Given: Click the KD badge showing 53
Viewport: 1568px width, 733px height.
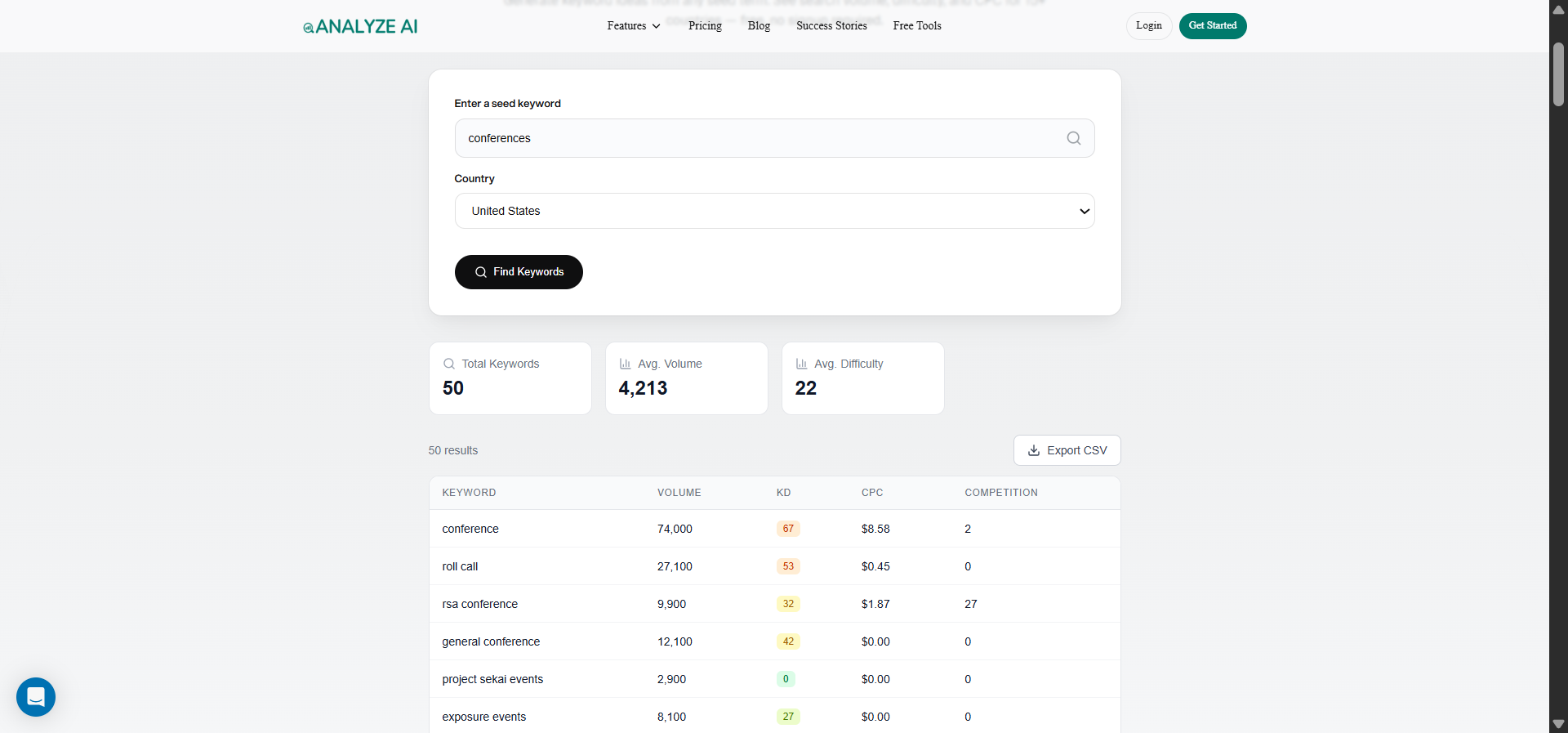Looking at the screenshot, I should 788,566.
